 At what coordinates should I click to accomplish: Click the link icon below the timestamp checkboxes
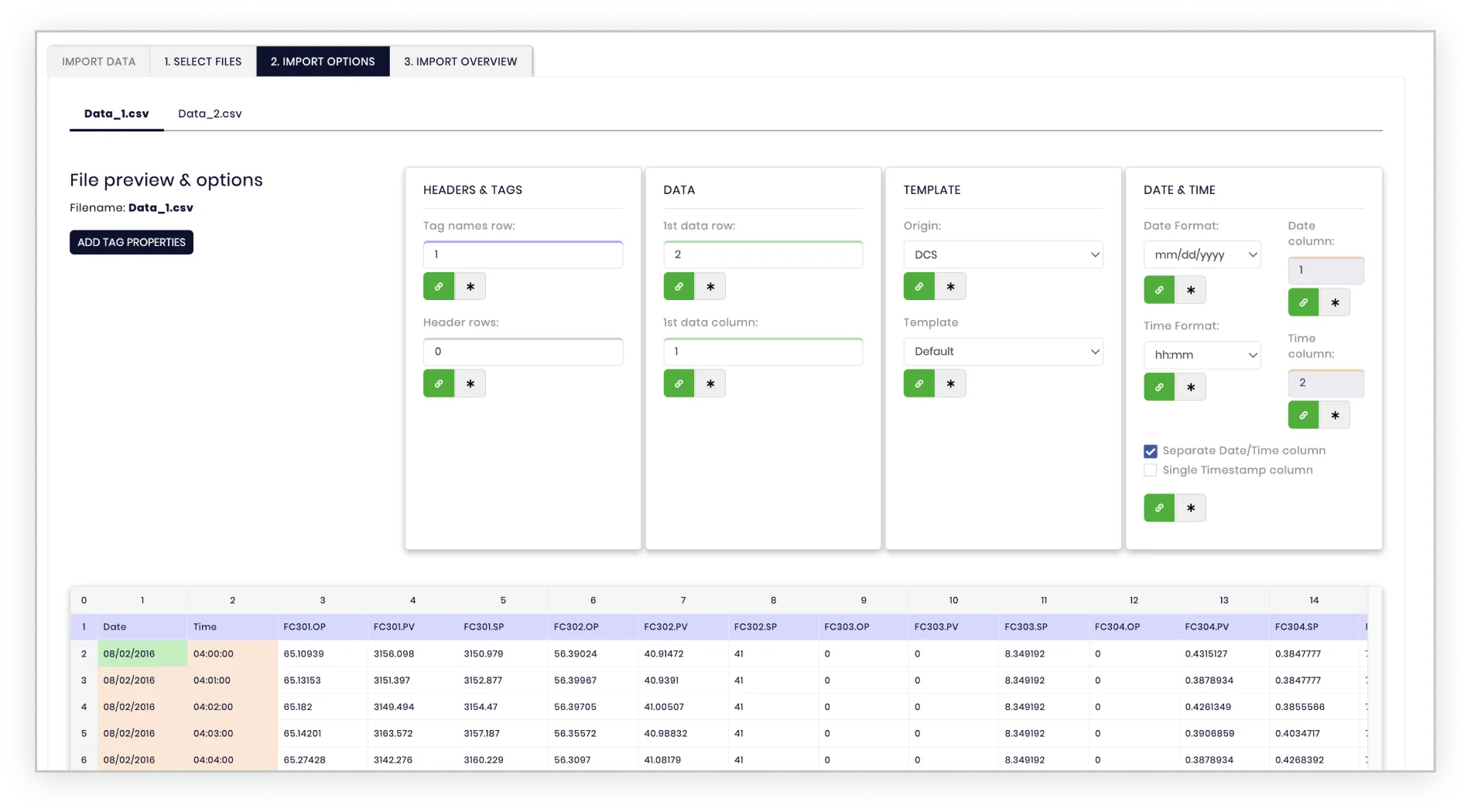pos(1158,507)
